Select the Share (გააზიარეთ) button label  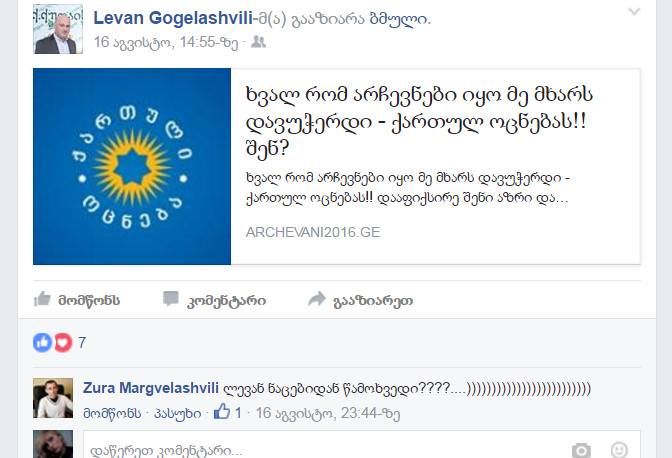point(373,301)
